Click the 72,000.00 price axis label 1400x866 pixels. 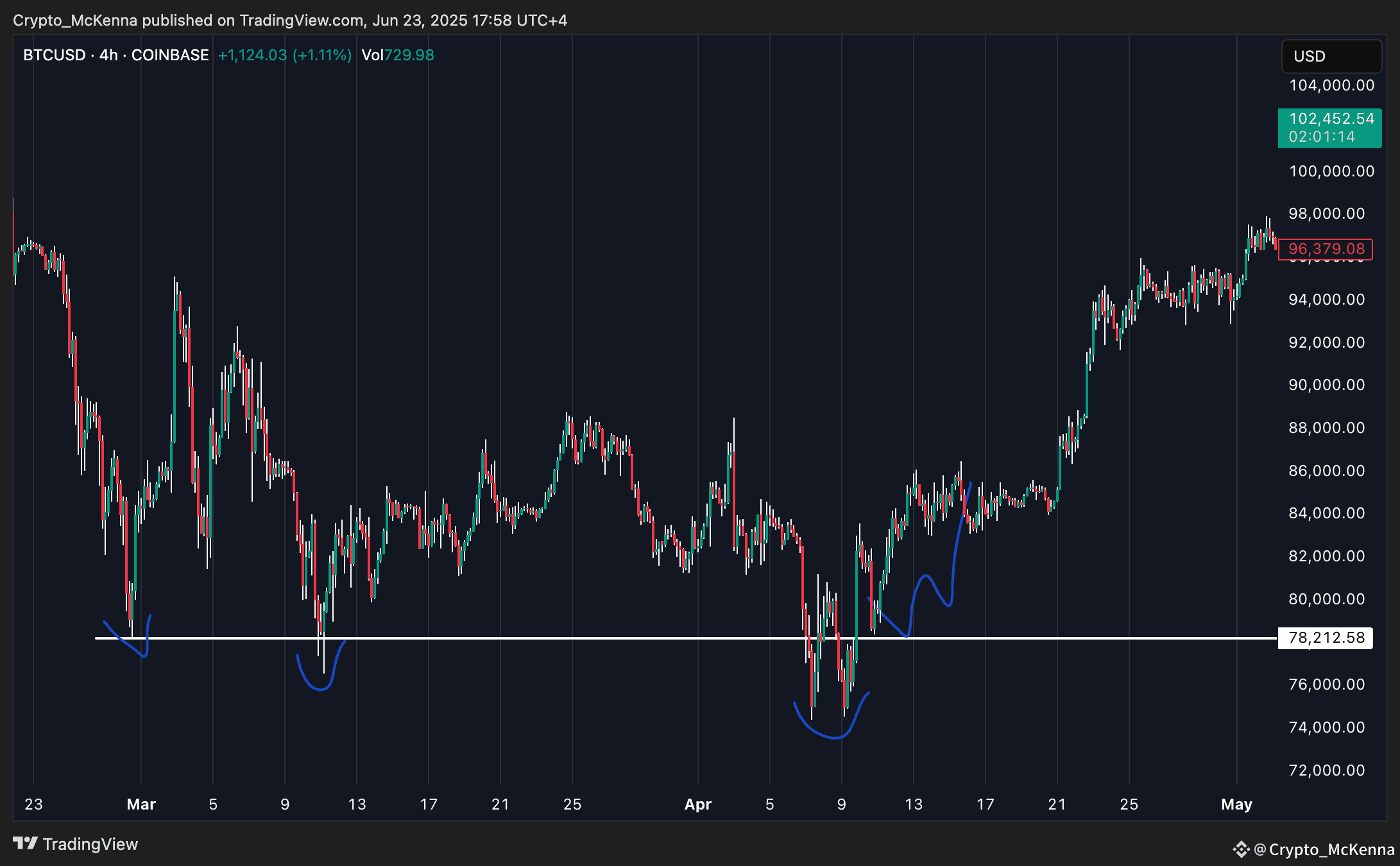tap(1327, 770)
